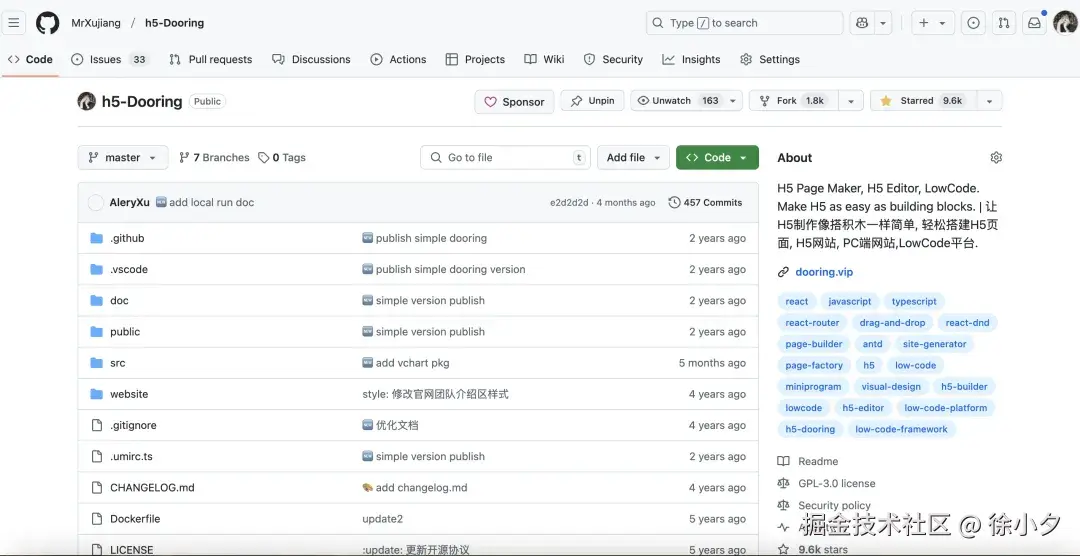
Task: Open the Dockerfile file
Action: (135, 519)
